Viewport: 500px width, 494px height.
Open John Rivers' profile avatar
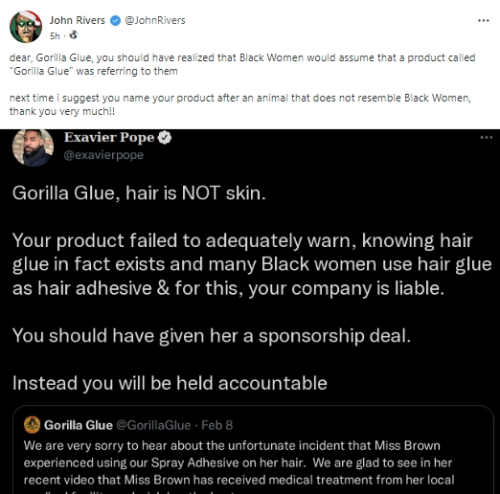[26, 27]
